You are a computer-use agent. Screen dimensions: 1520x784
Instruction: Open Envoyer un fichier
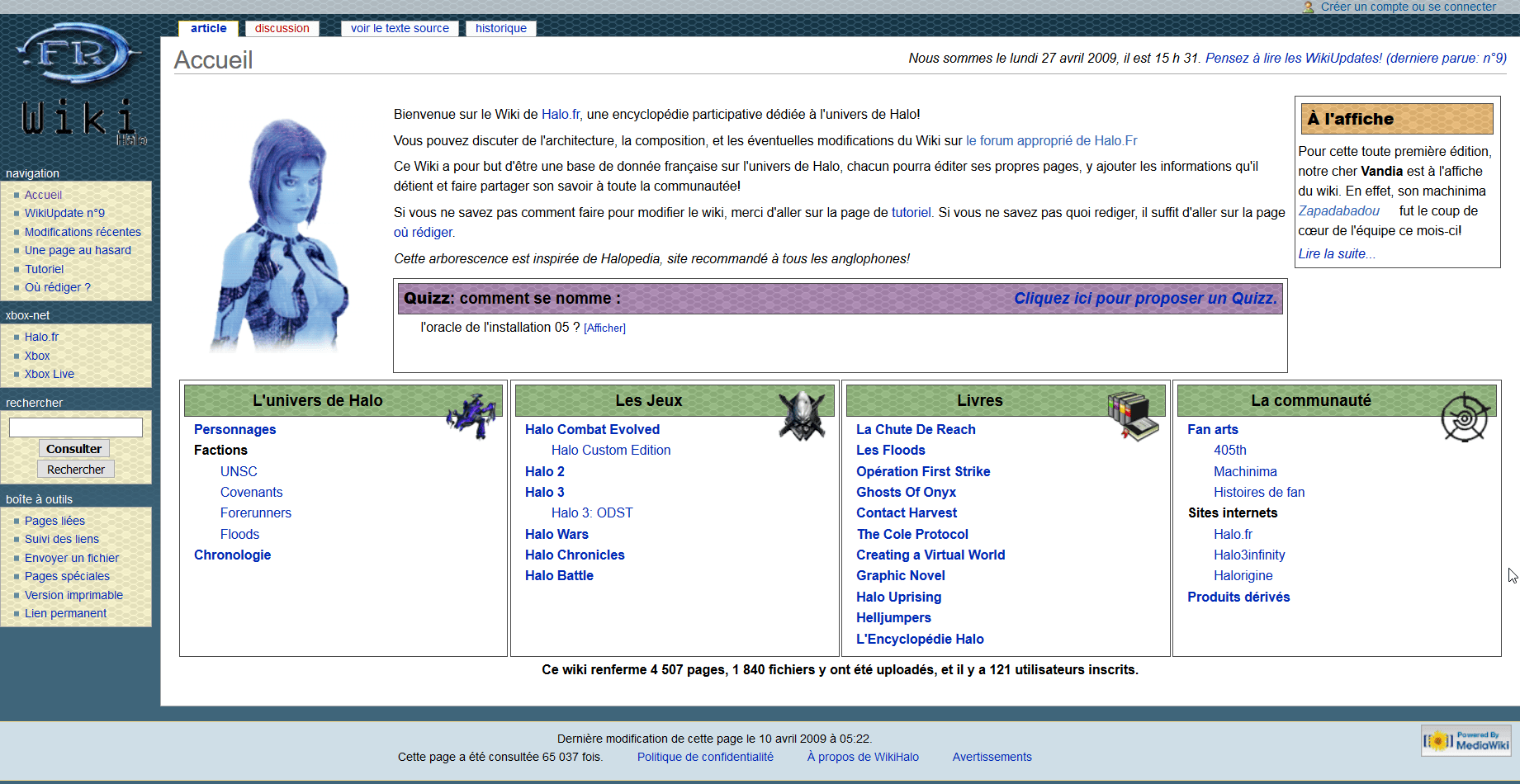(x=72, y=558)
